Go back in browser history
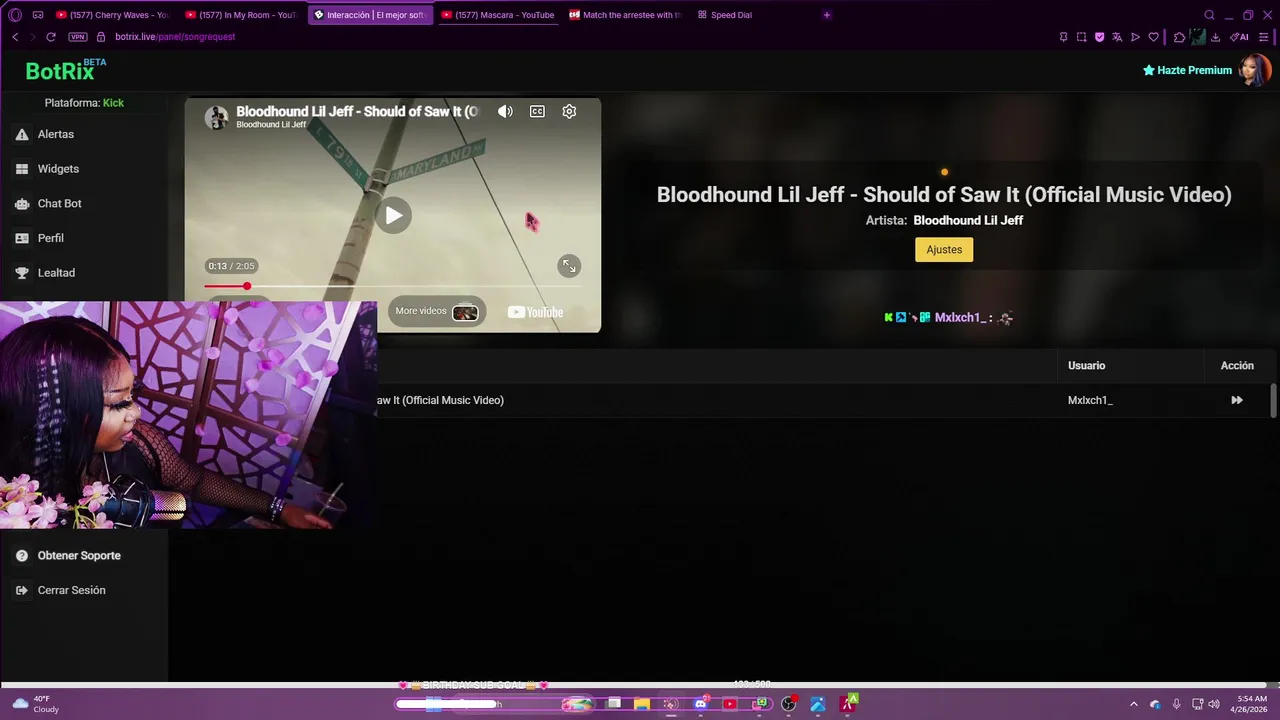 click(x=15, y=37)
